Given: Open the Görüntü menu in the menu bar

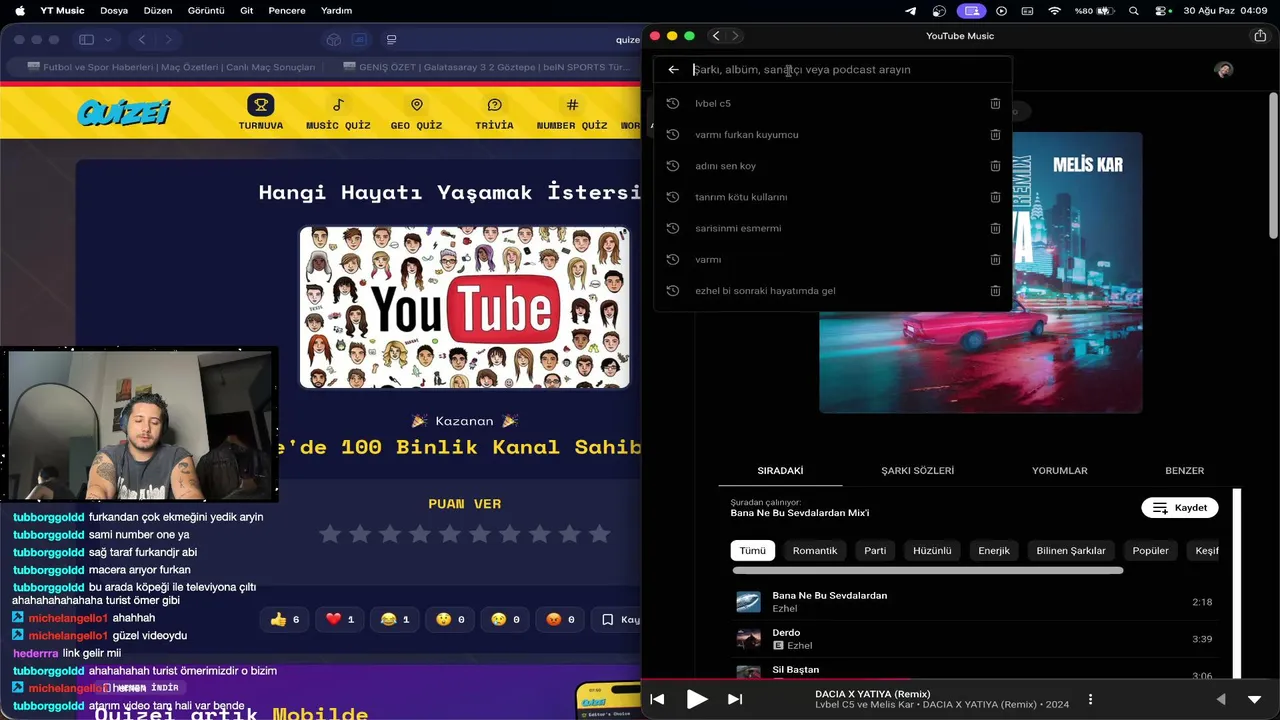Looking at the screenshot, I should click(206, 11).
